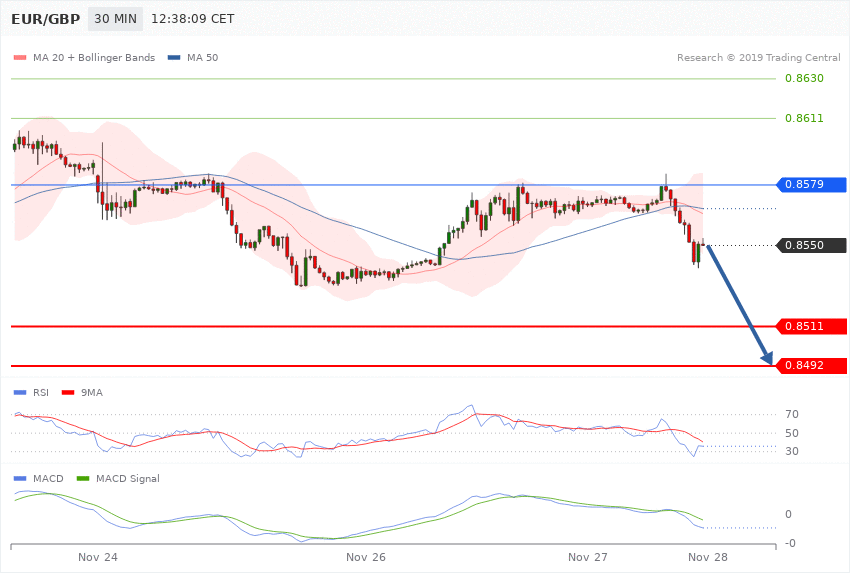Click the MA 50 legend color swatch
This screenshot has width=850, height=576.
pyautogui.click(x=174, y=57)
